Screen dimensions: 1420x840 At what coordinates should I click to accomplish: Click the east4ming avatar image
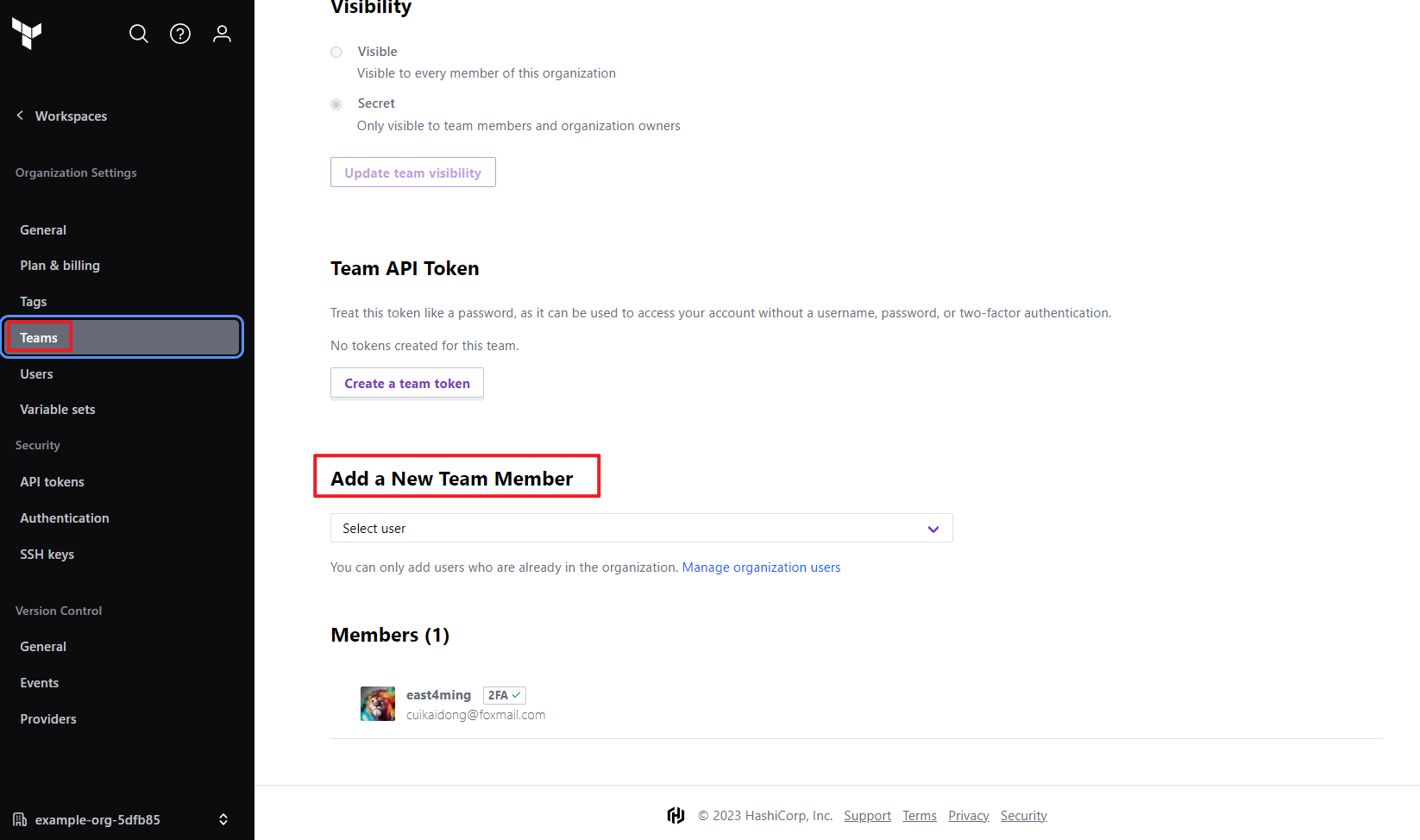click(378, 704)
